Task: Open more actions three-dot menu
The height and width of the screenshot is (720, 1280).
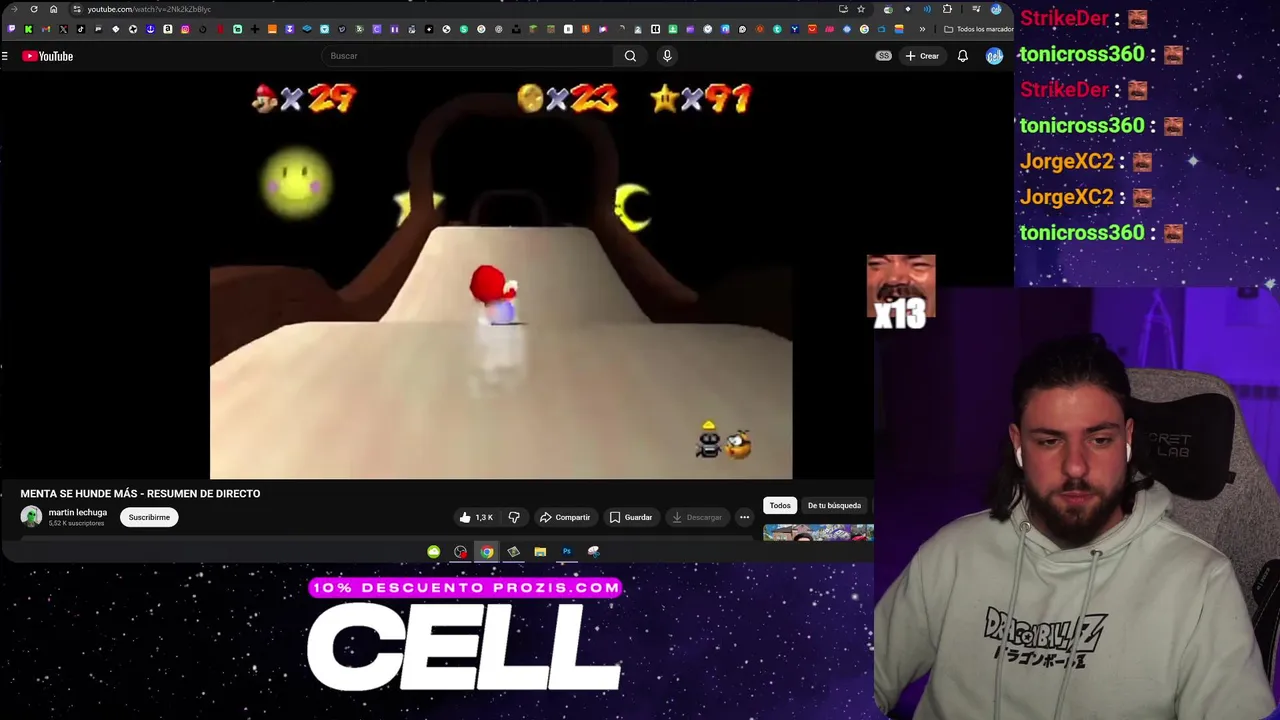Action: click(x=744, y=517)
